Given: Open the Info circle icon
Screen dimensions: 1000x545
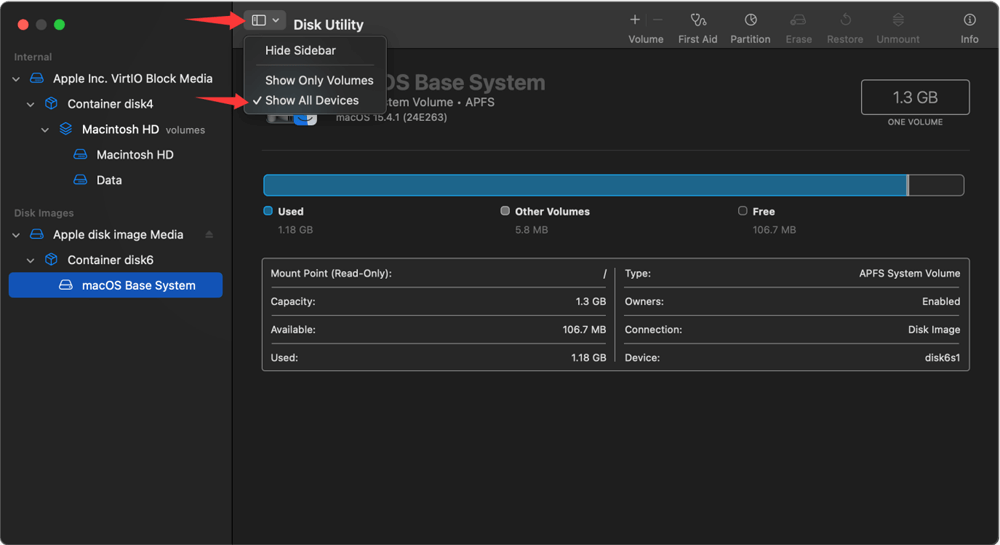Looking at the screenshot, I should pos(969,20).
